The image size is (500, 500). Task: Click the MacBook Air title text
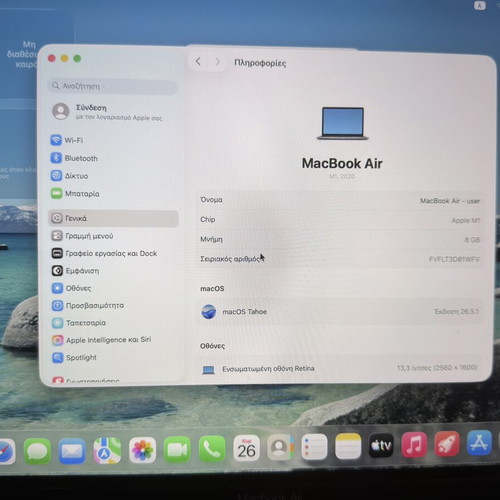(x=342, y=163)
